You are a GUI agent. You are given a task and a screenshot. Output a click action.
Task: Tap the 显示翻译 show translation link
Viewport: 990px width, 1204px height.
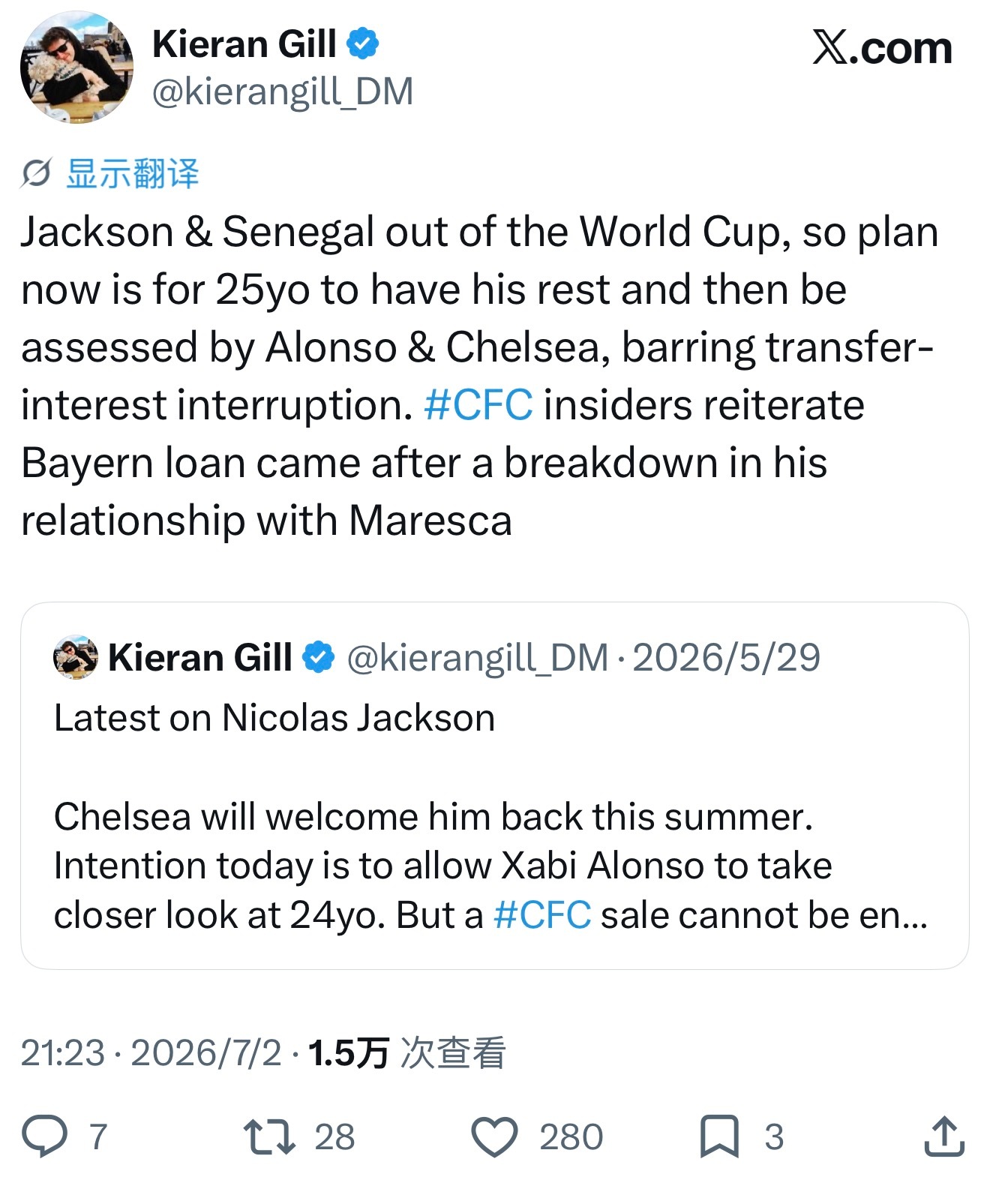133,173
